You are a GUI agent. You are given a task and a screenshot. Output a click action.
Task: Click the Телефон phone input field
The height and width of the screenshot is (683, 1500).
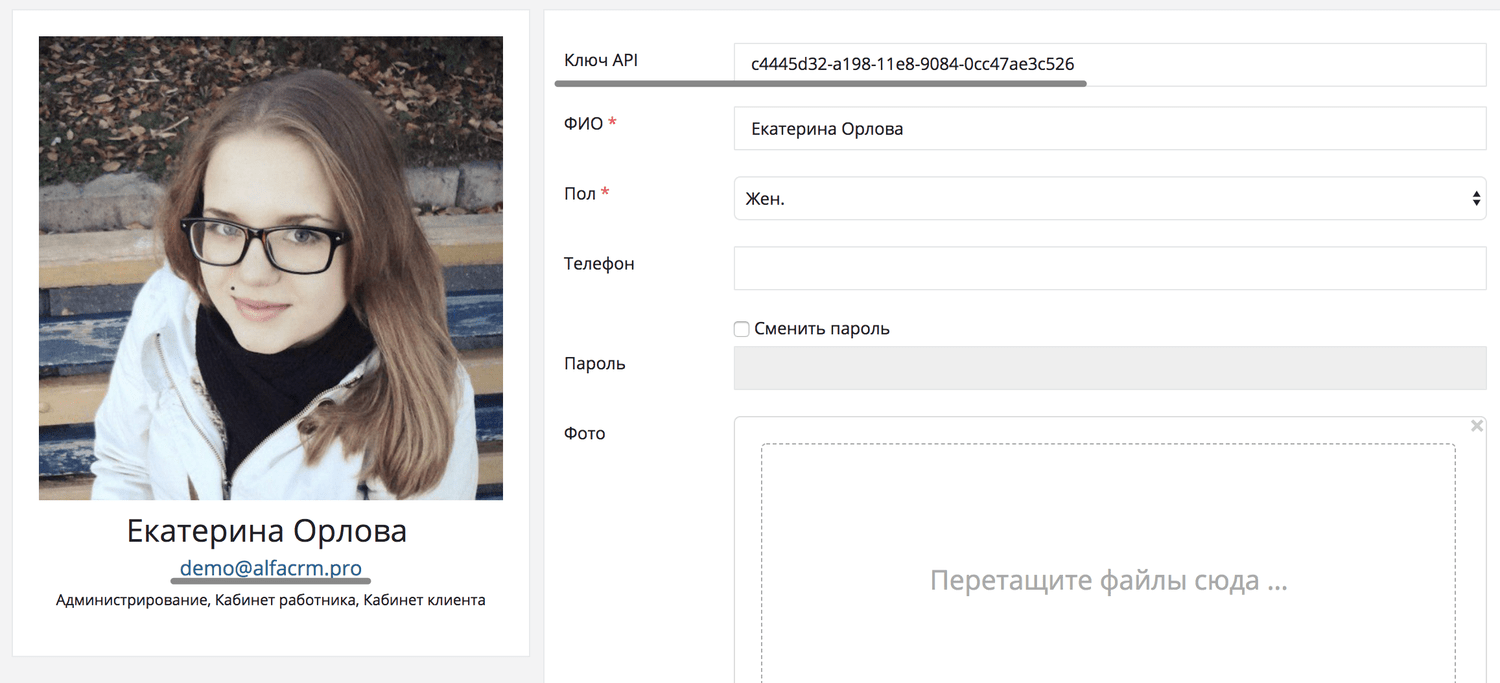click(x=1110, y=268)
